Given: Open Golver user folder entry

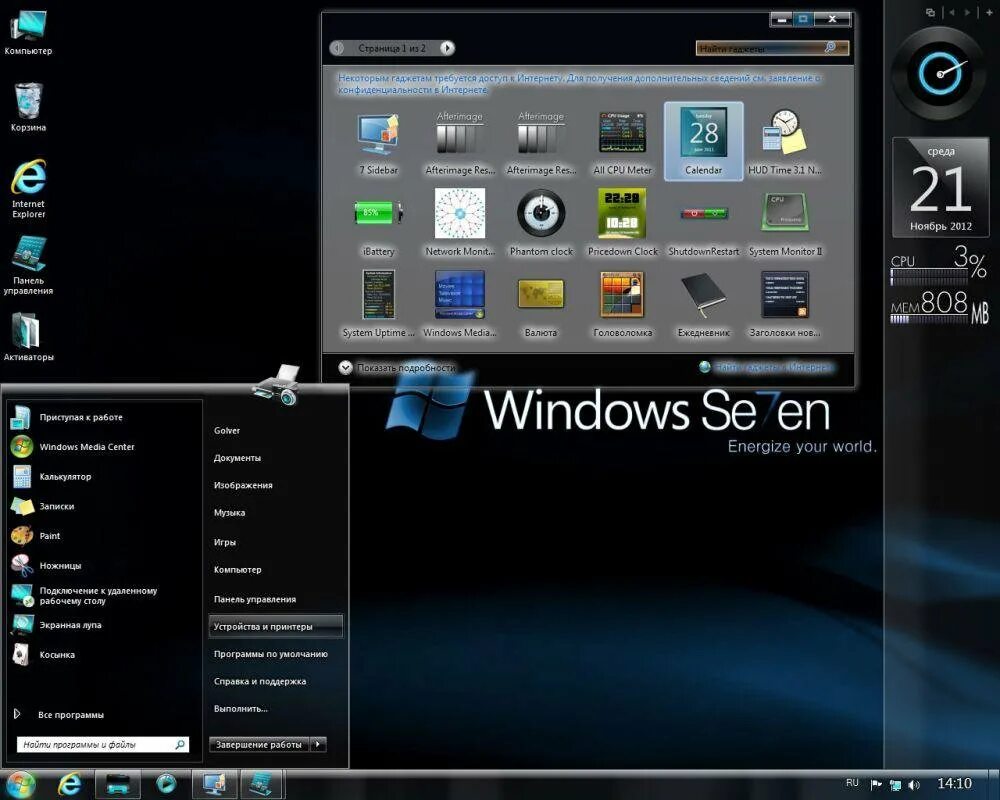Looking at the screenshot, I should point(227,431).
